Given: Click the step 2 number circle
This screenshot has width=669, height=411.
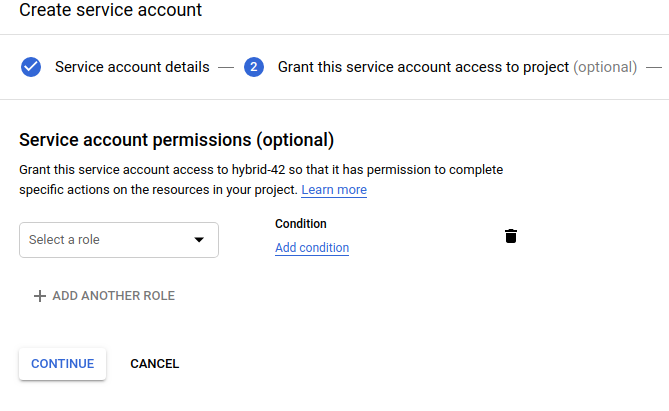Looking at the screenshot, I should click(x=253, y=67).
